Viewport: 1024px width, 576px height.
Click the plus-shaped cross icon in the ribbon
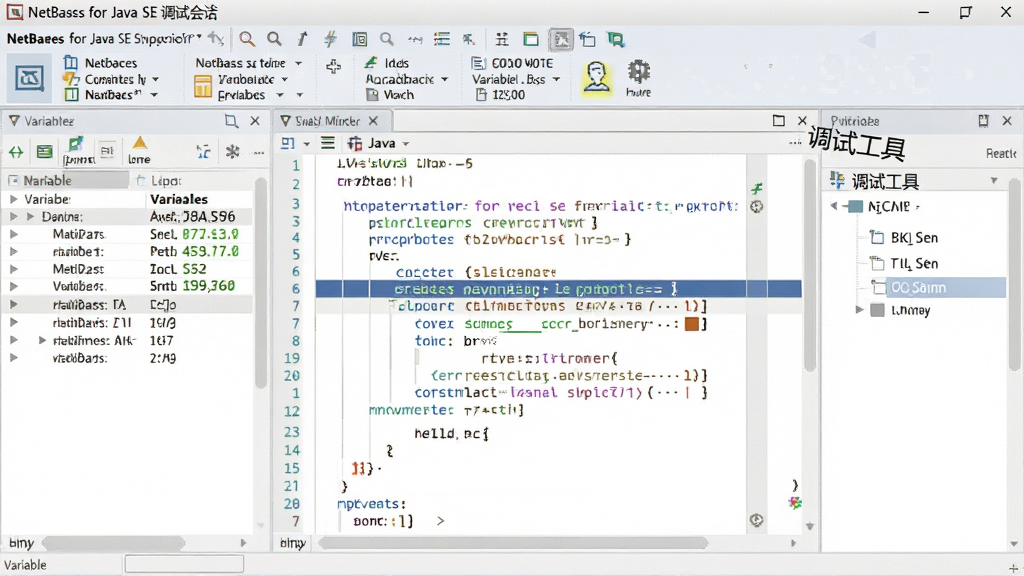point(334,67)
